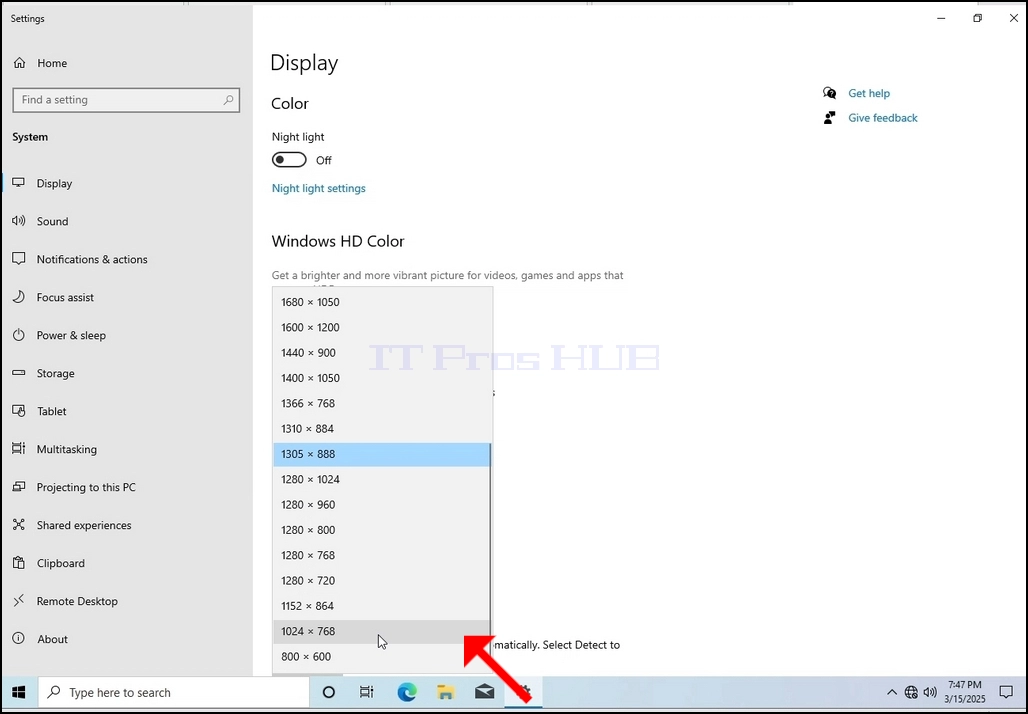
Task: Select resolution 1280 × 960
Action: (382, 505)
